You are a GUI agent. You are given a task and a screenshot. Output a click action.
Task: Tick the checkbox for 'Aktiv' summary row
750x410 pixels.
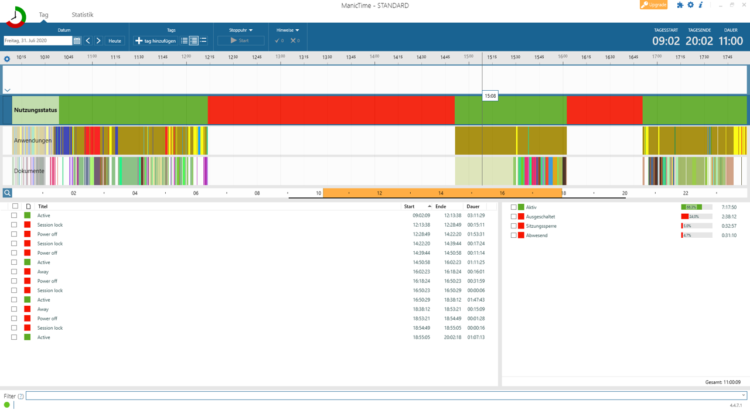coord(514,207)
